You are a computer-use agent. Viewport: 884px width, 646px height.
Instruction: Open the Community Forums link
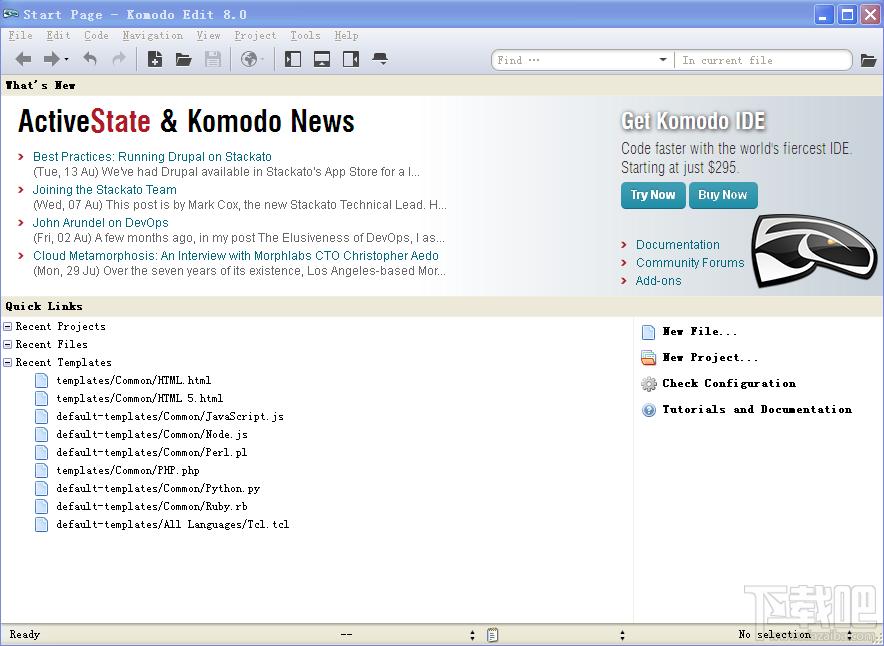pyautogui.click(x=690, y=263)
